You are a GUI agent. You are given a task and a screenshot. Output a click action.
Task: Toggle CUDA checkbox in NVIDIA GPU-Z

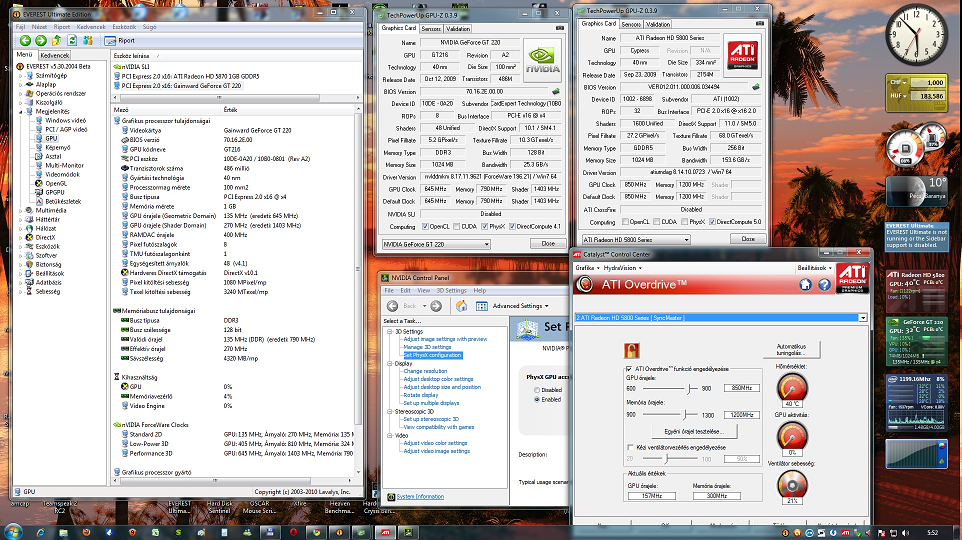point(456,226)
